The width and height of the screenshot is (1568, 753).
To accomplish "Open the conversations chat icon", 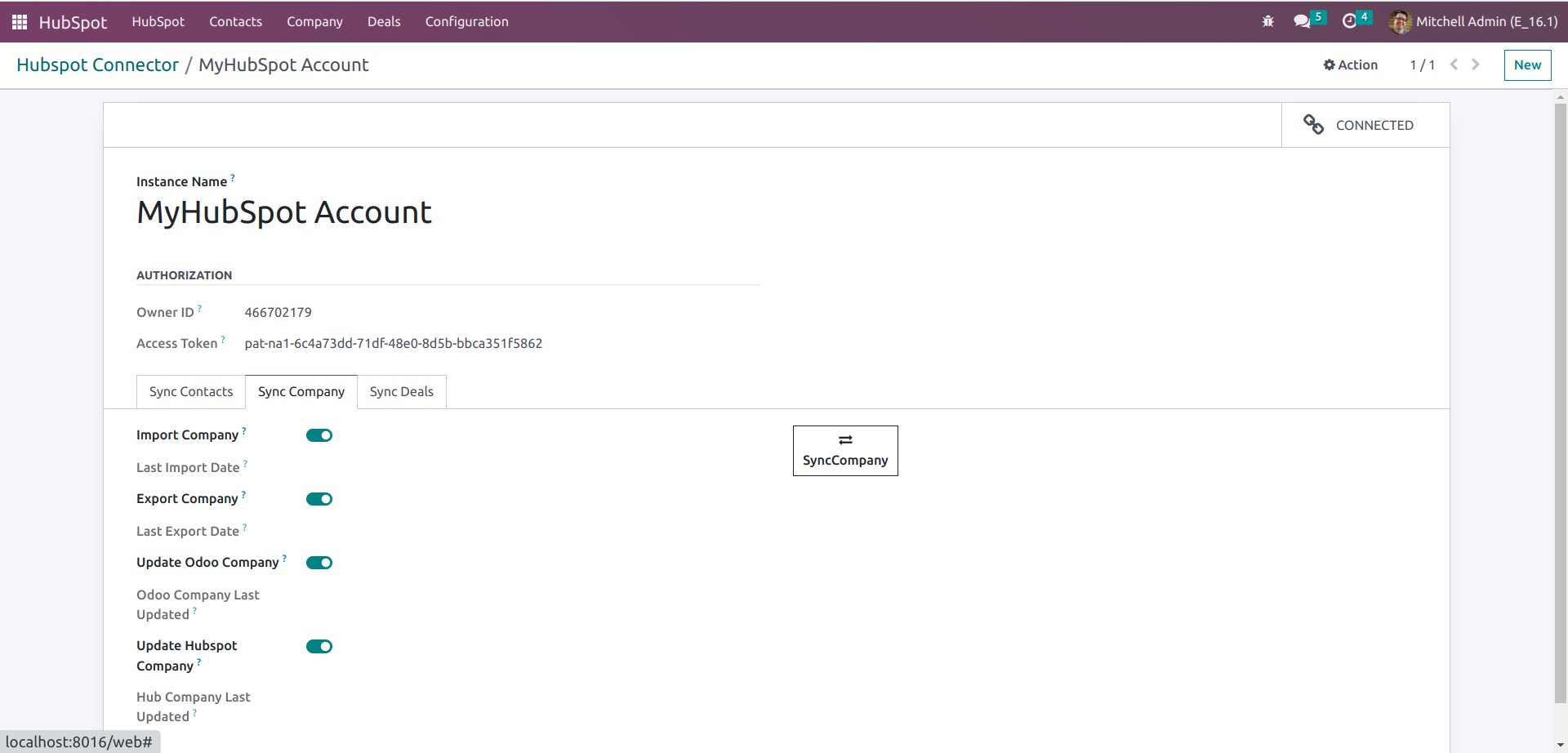I will (x=1302, y=21).
